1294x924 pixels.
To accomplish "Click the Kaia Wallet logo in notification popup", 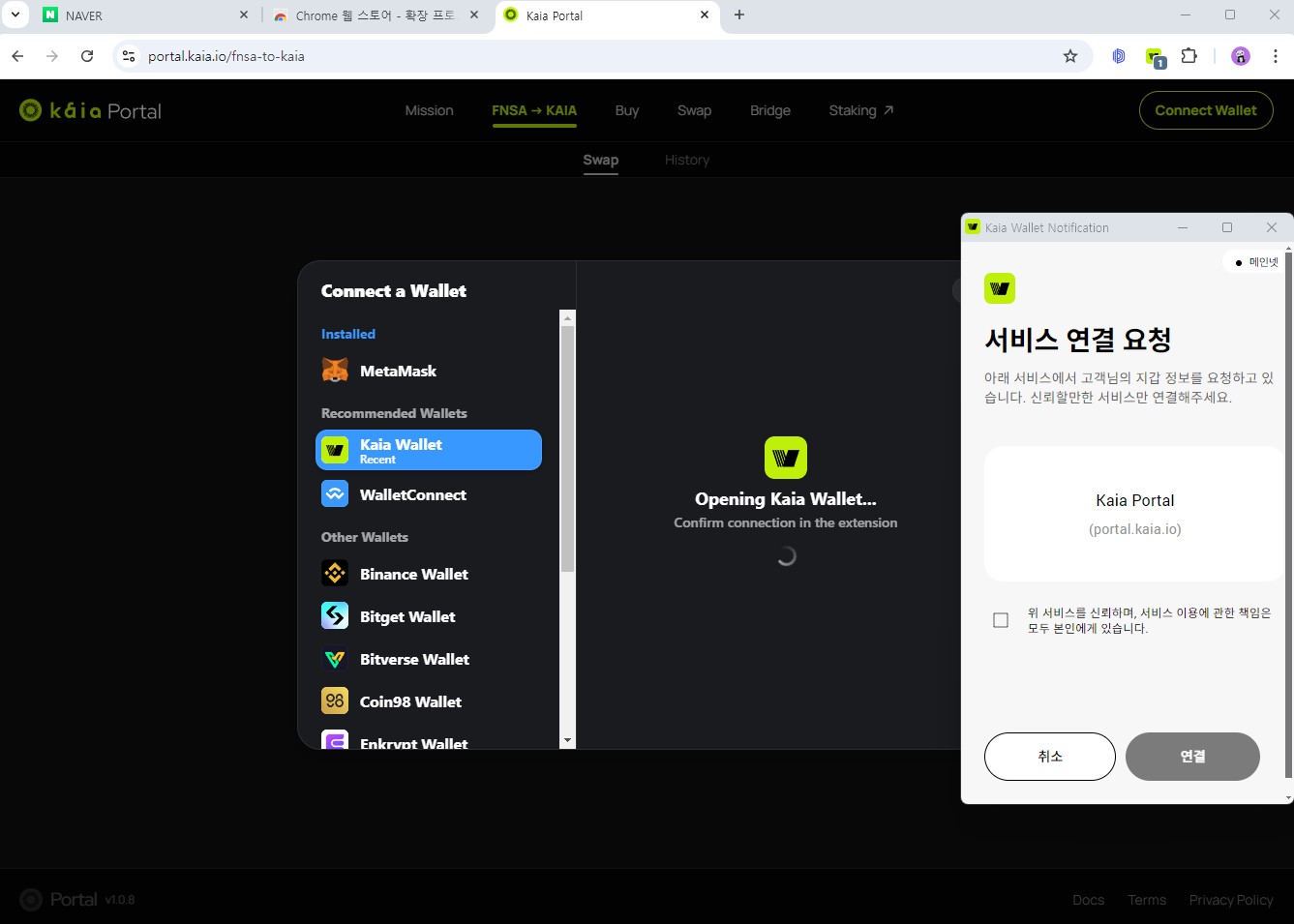I will [x=1000, y=288].
